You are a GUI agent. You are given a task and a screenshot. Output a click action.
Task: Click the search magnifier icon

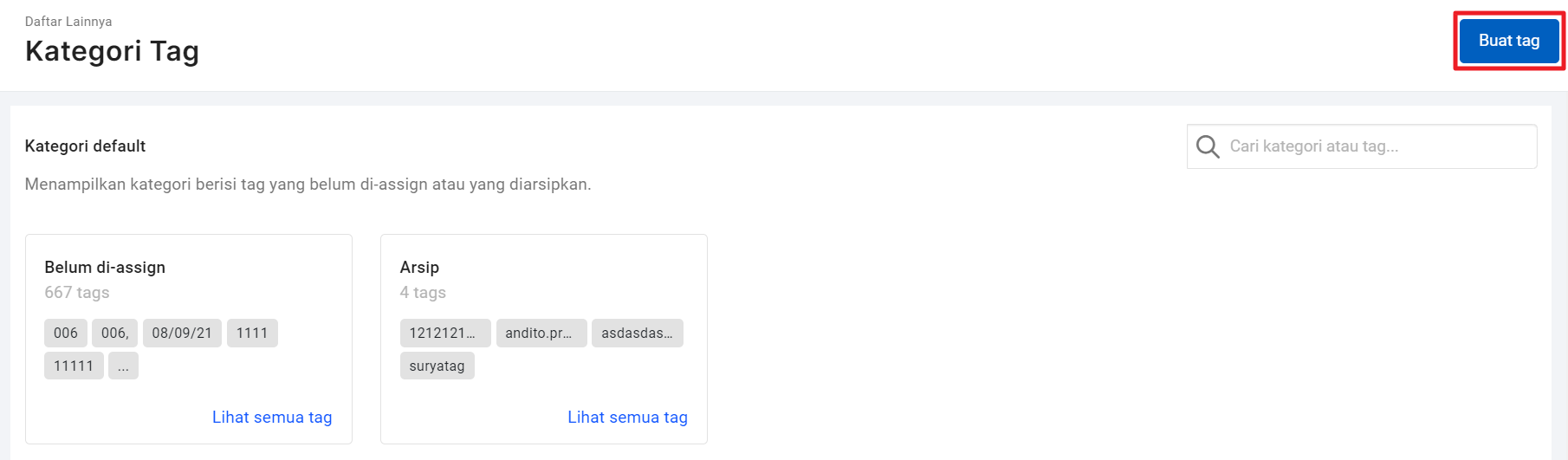pyautogui.click(x=1208, y=146)
